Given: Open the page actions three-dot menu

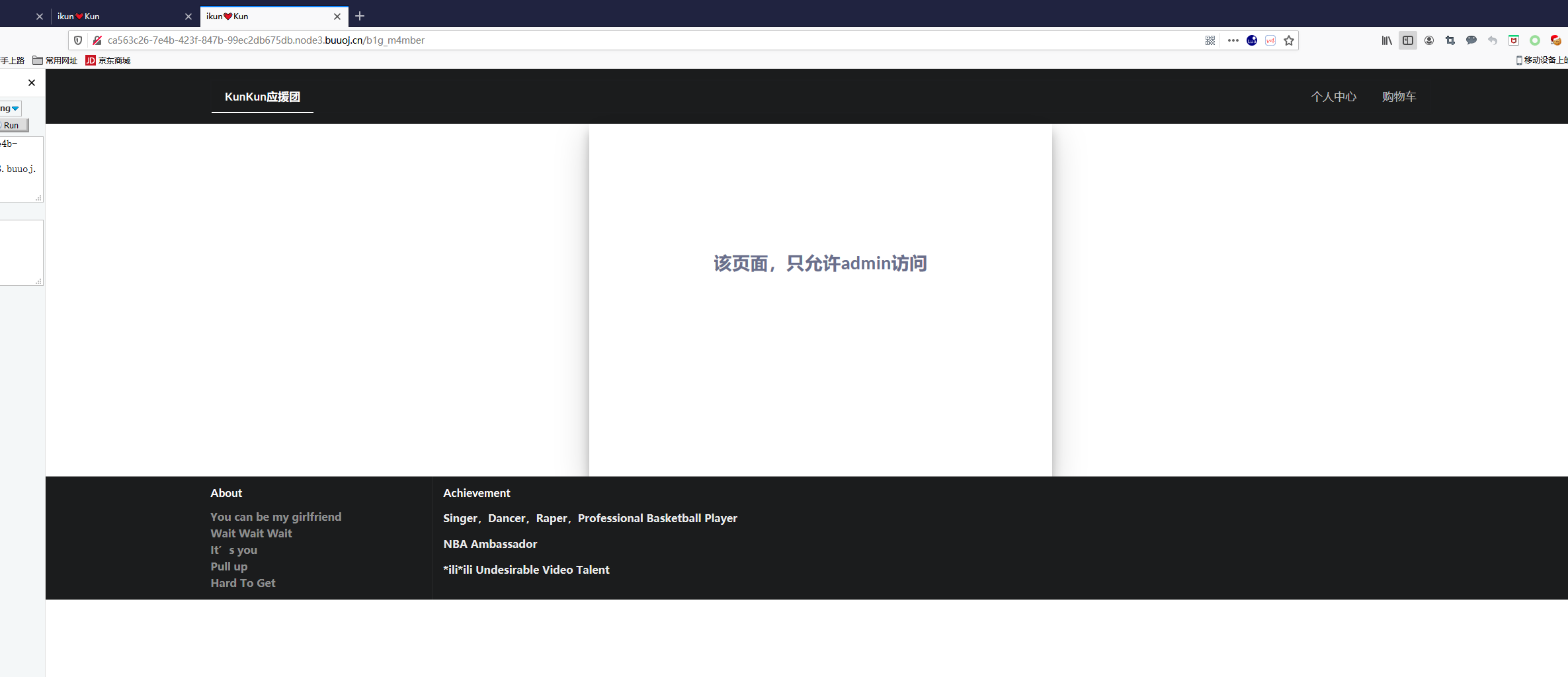Looking at the screenshot, I should pos(1233,40).
